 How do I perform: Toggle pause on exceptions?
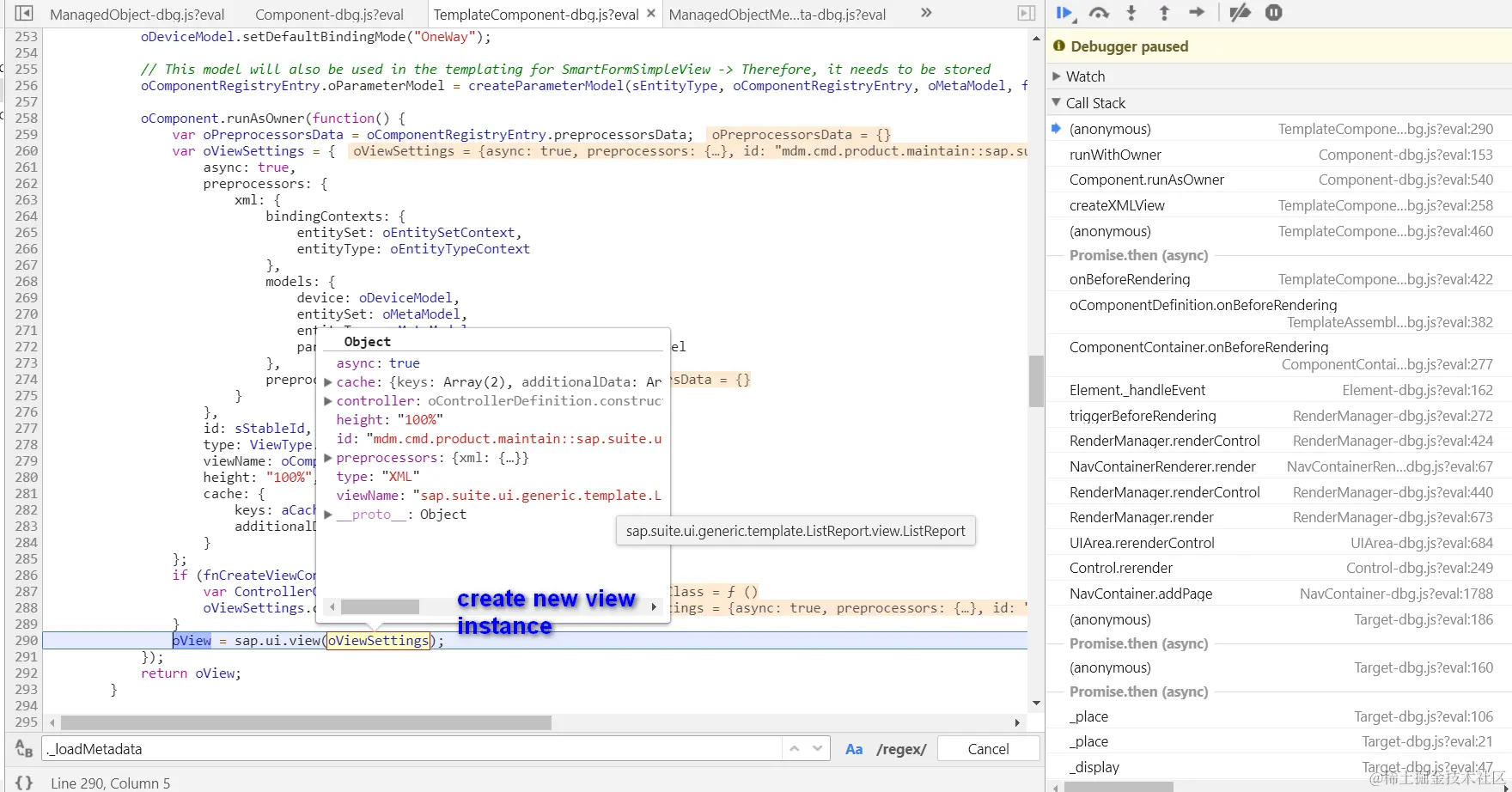point(1274,13)
